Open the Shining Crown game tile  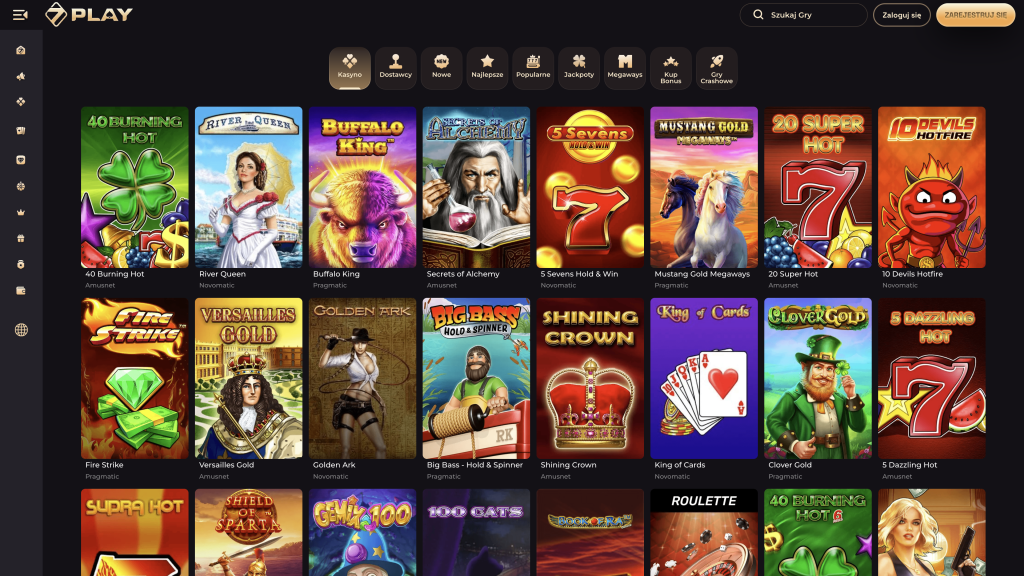click(590, 378)
